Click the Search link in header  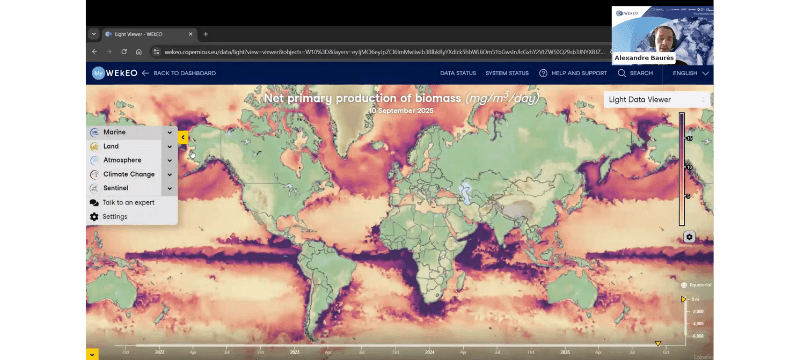click(x=641, y=73)
